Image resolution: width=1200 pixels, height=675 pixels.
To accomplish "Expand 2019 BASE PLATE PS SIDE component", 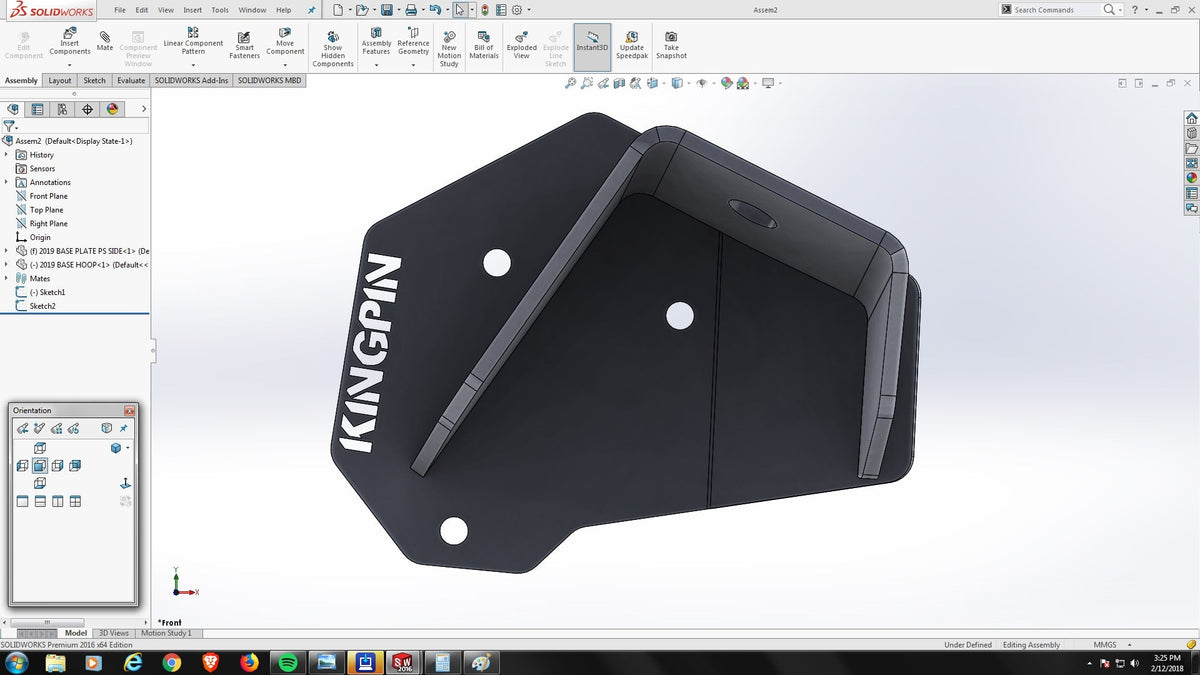I will (7, 250).
